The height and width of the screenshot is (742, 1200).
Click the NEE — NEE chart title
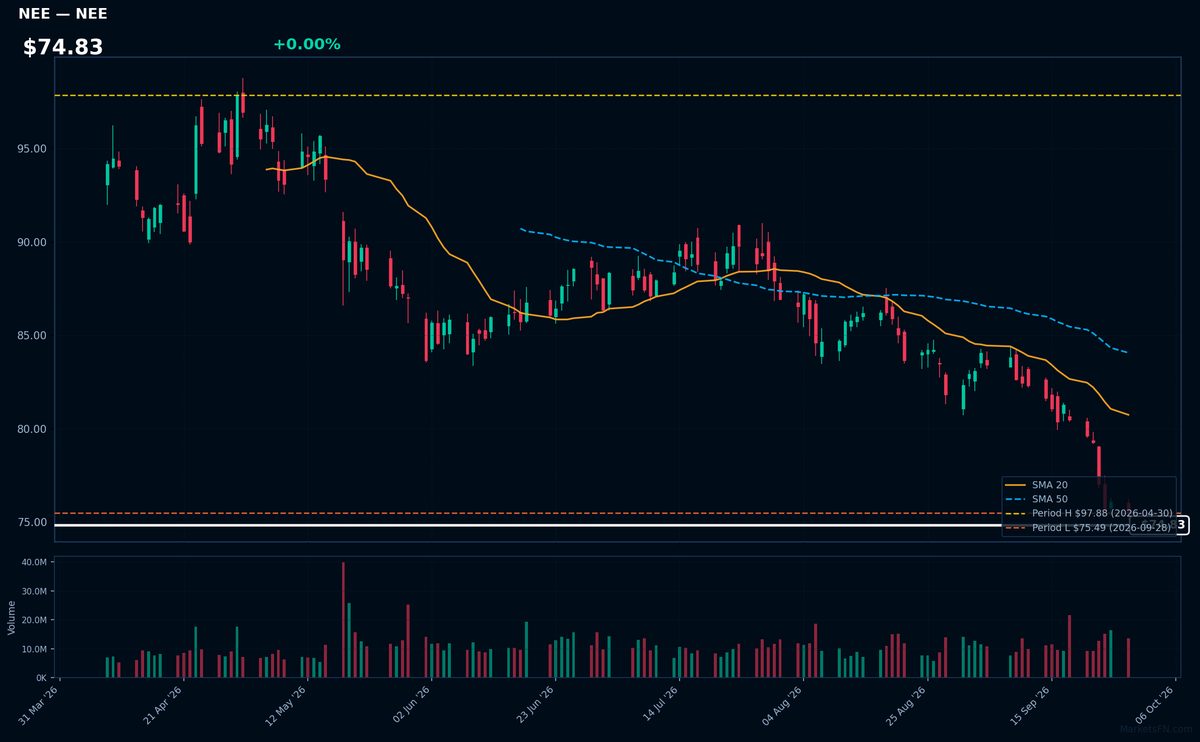(63, 14)
